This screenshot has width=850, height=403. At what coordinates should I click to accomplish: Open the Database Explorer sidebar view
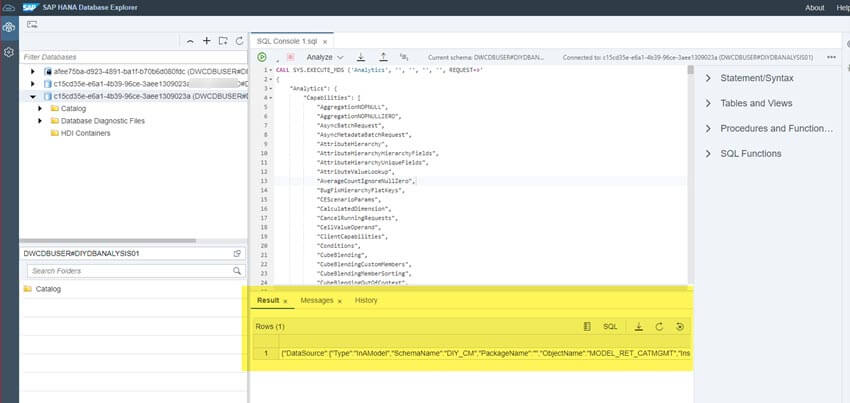coord(9,27)
